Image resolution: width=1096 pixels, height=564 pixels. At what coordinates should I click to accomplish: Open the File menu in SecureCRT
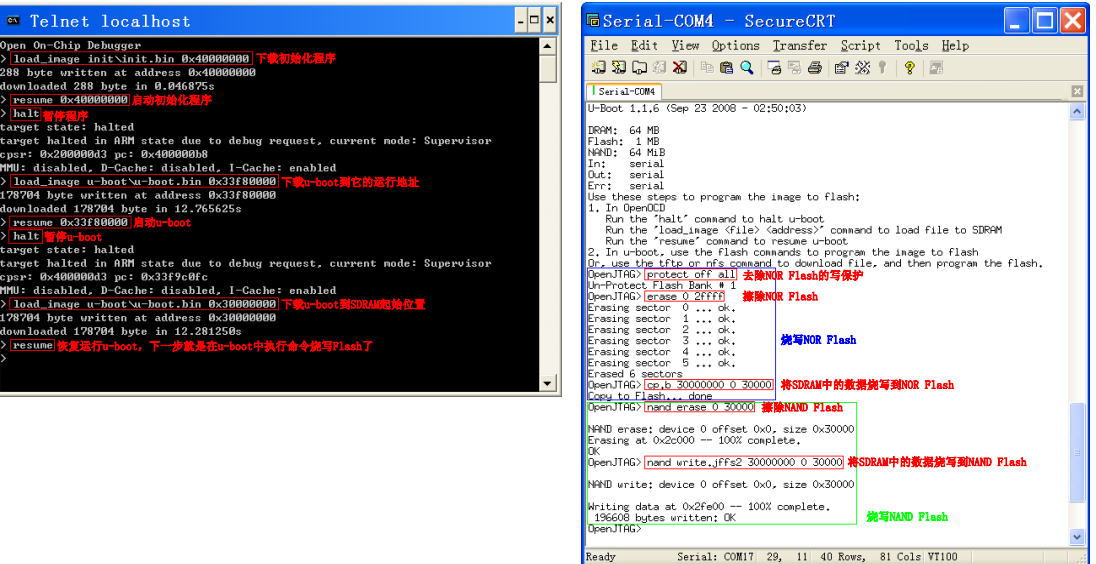coord(603,45)
